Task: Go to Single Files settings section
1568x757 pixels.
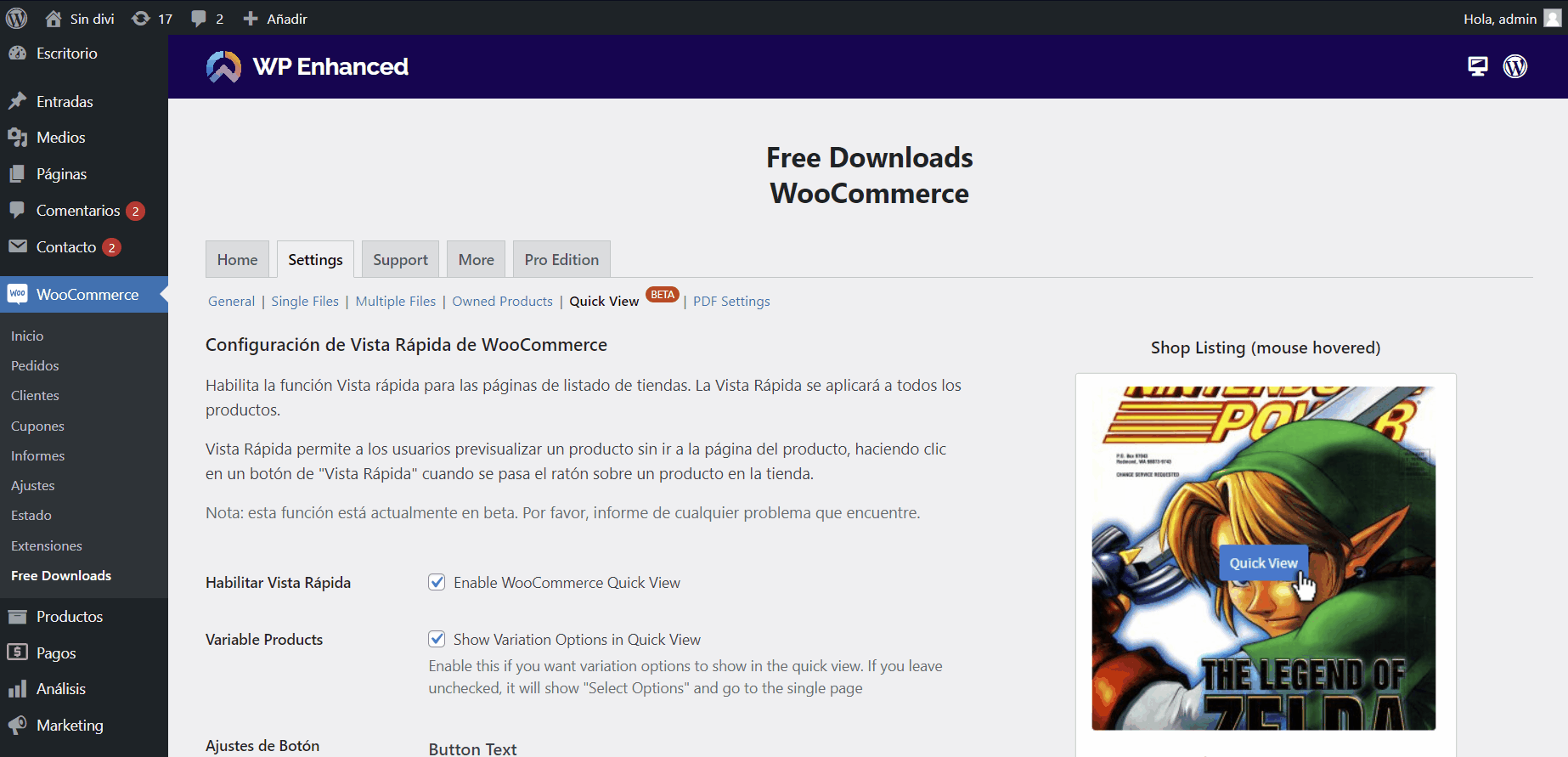Action: (x=305, y=302)
